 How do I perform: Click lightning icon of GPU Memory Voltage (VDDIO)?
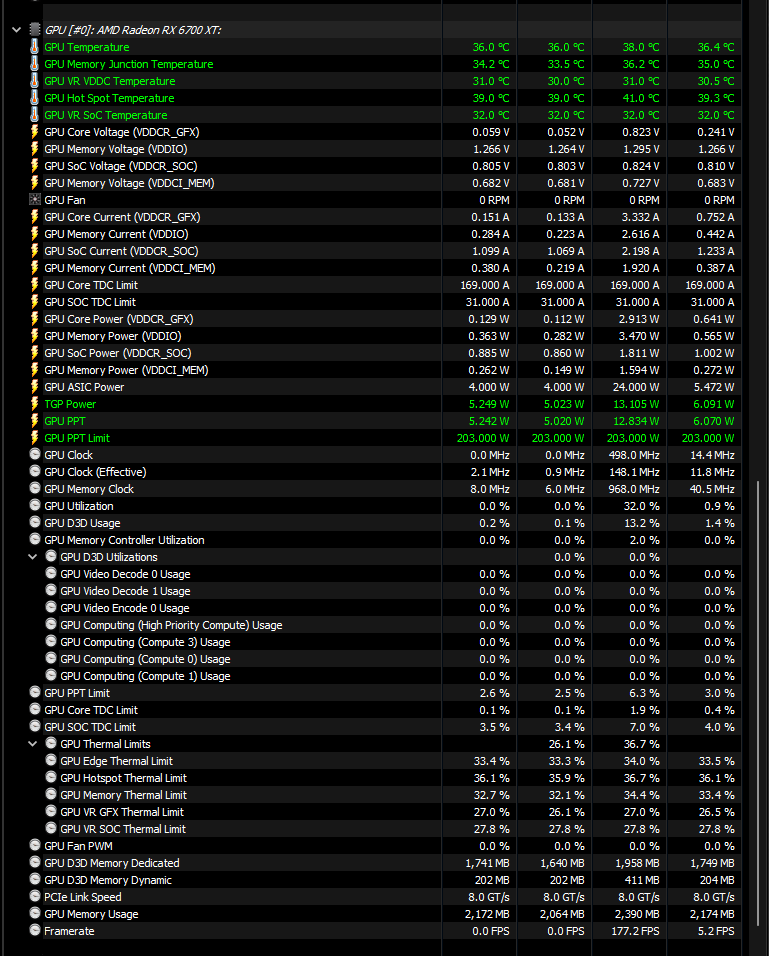[35, 149]
